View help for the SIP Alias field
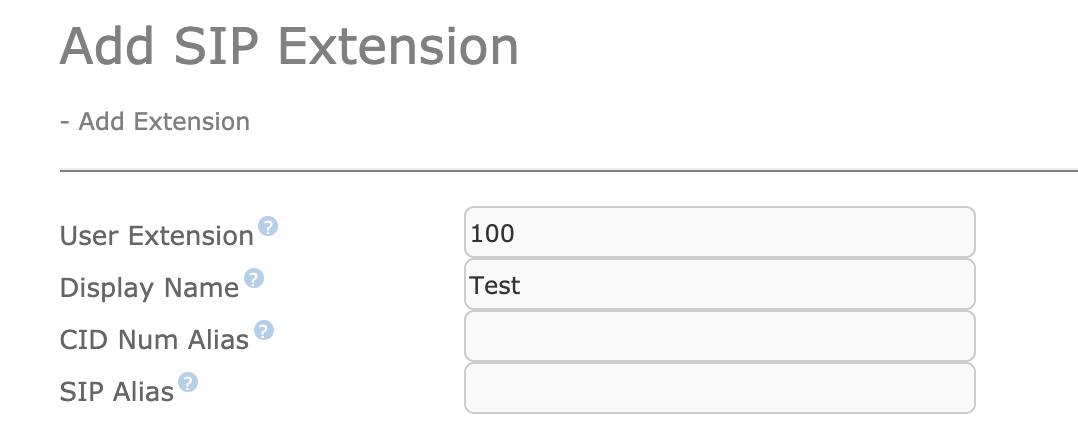Screen dimensions: 1078x430 tap(188, 382)
